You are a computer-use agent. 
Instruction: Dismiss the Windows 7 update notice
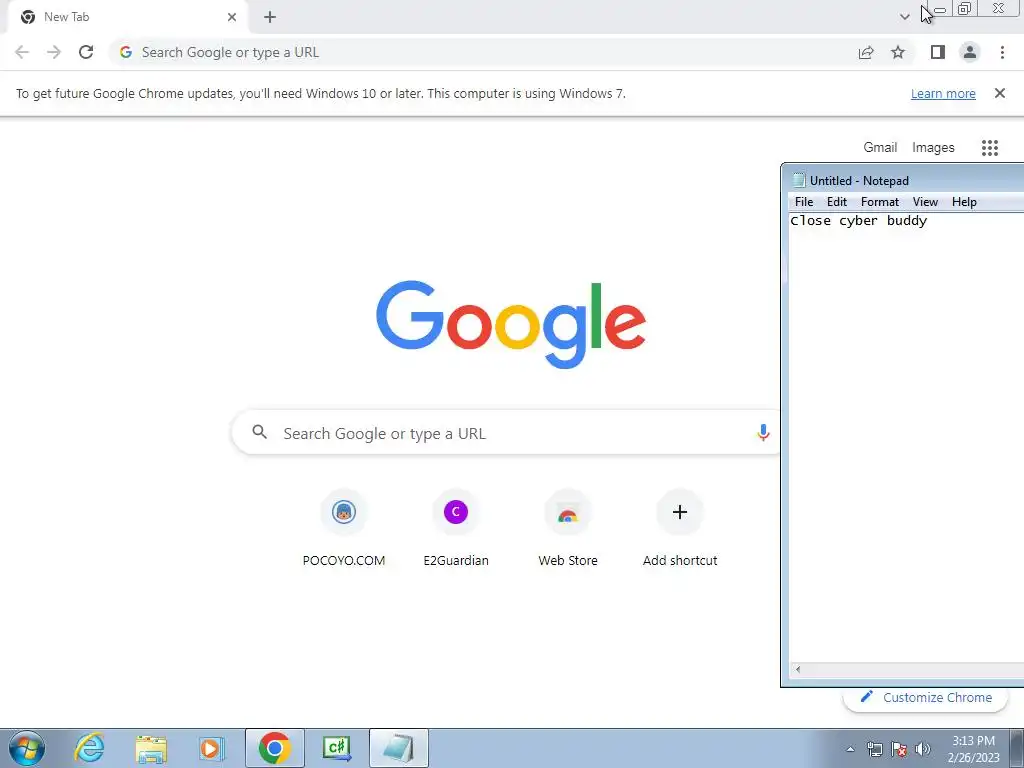coord(999,93)
